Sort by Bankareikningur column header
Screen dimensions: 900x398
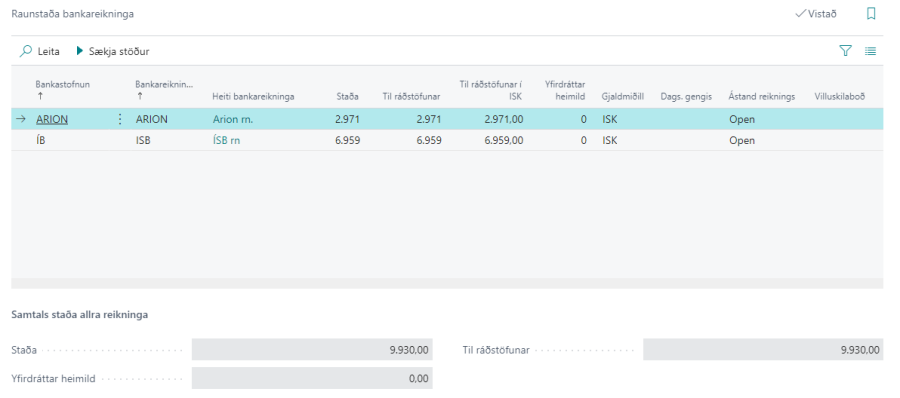click(x=165, y=84)
